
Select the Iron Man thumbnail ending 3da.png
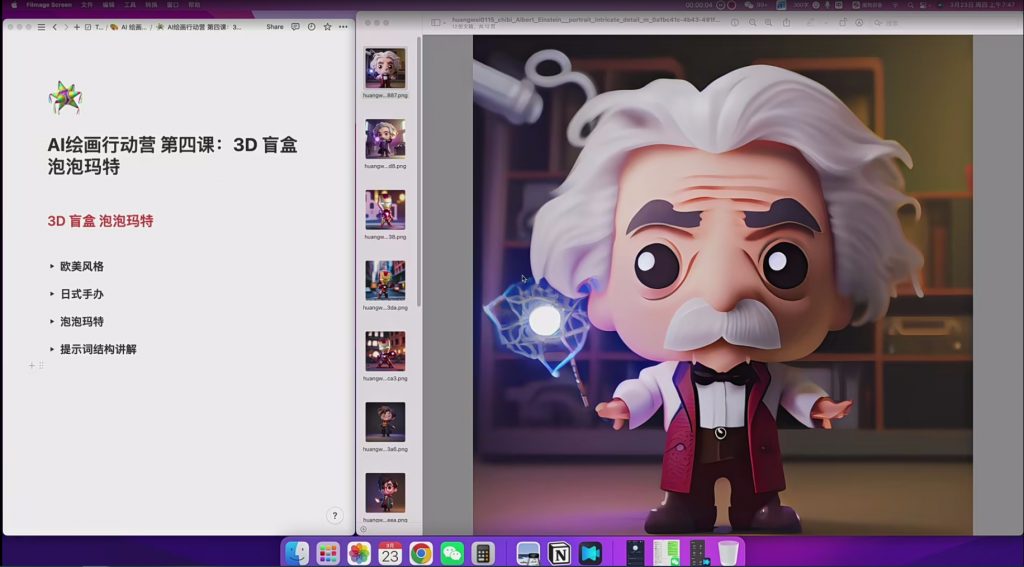[x=385, y=280]
